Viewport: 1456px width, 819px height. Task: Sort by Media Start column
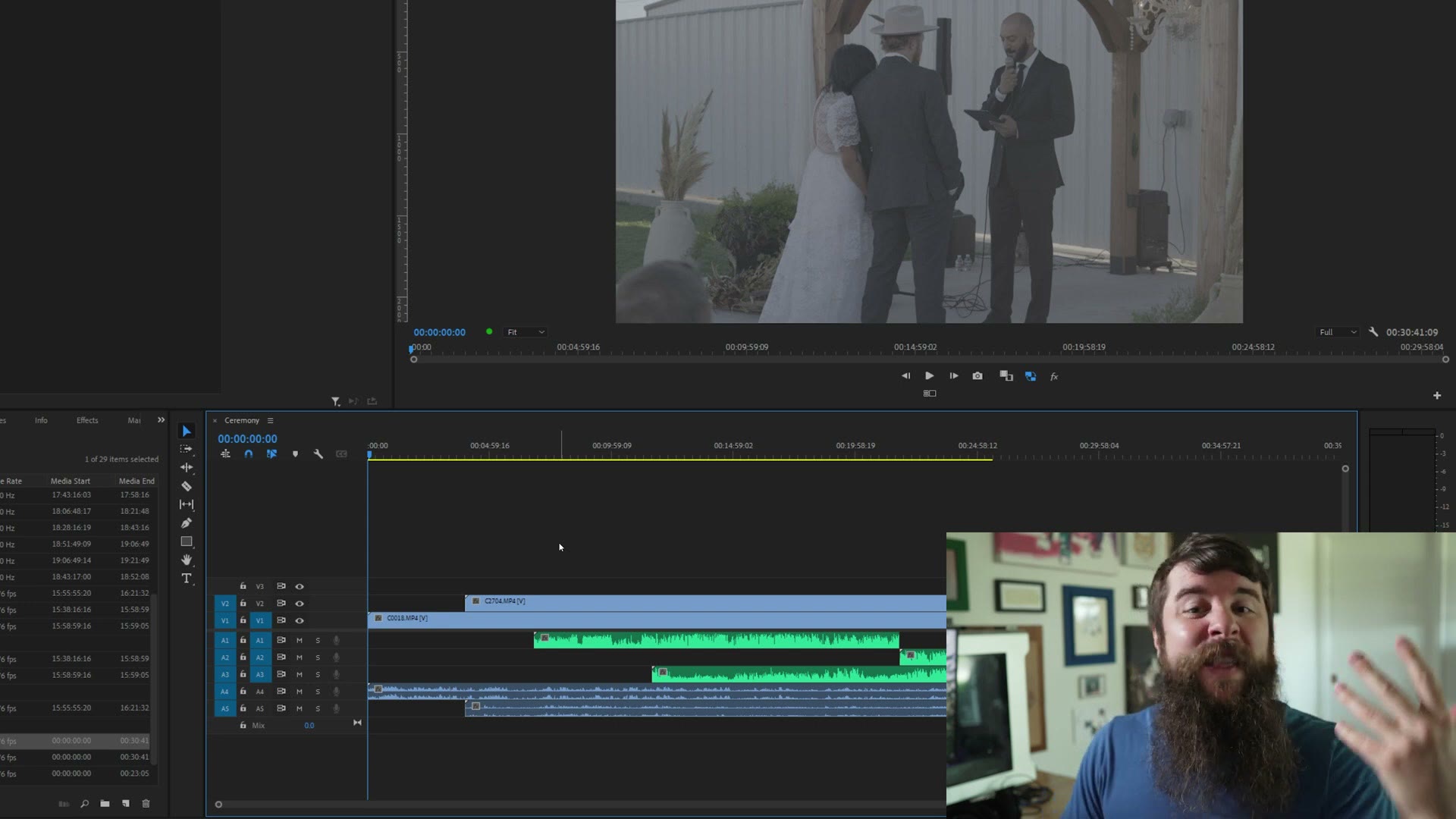point(71,481)
